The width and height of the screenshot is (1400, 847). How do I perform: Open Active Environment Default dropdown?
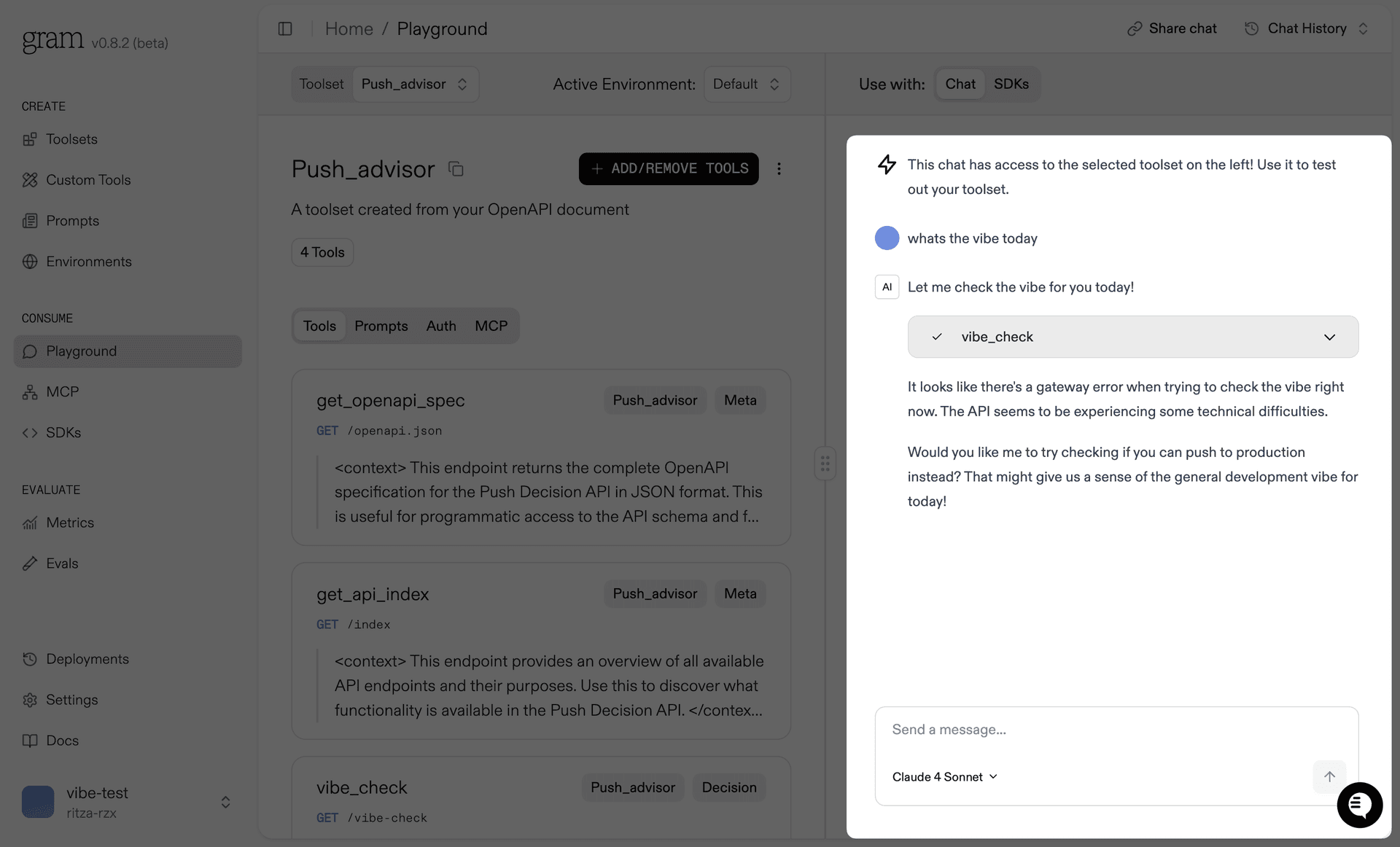point(746,84)
